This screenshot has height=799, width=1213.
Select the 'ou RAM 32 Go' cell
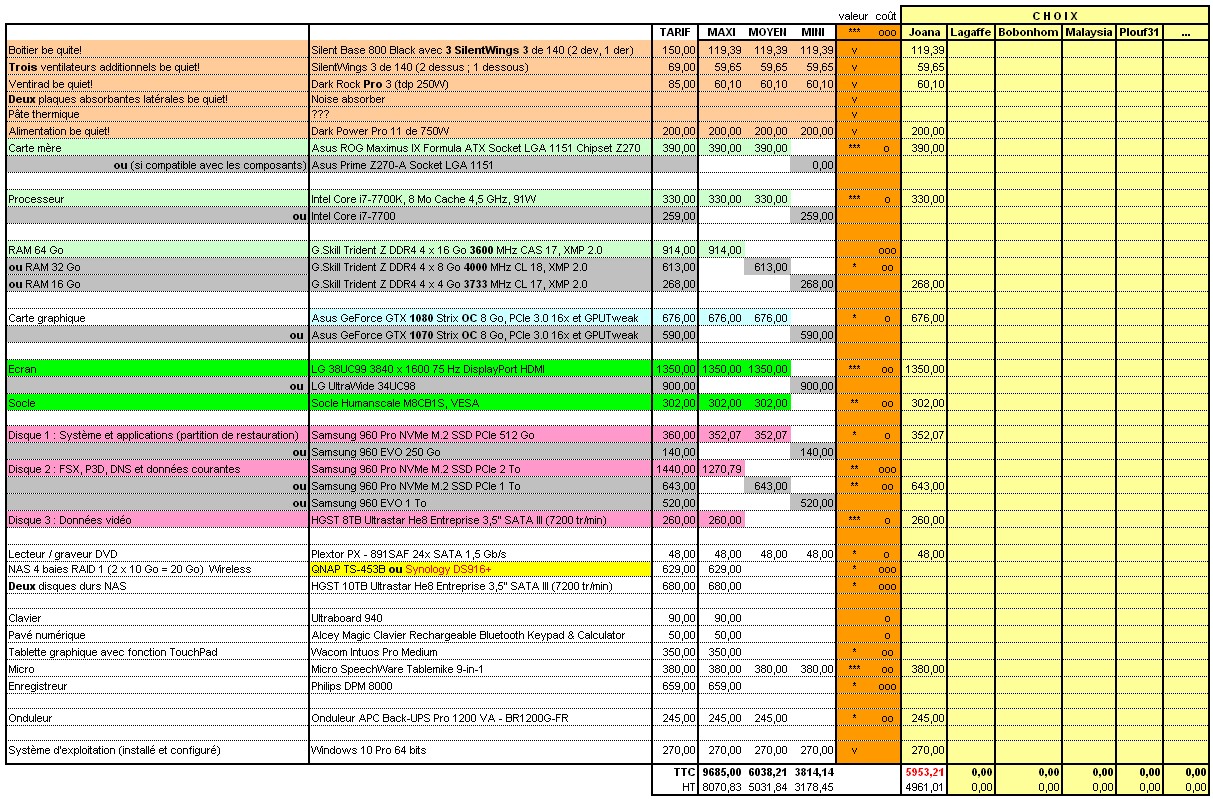click(157, 267)
